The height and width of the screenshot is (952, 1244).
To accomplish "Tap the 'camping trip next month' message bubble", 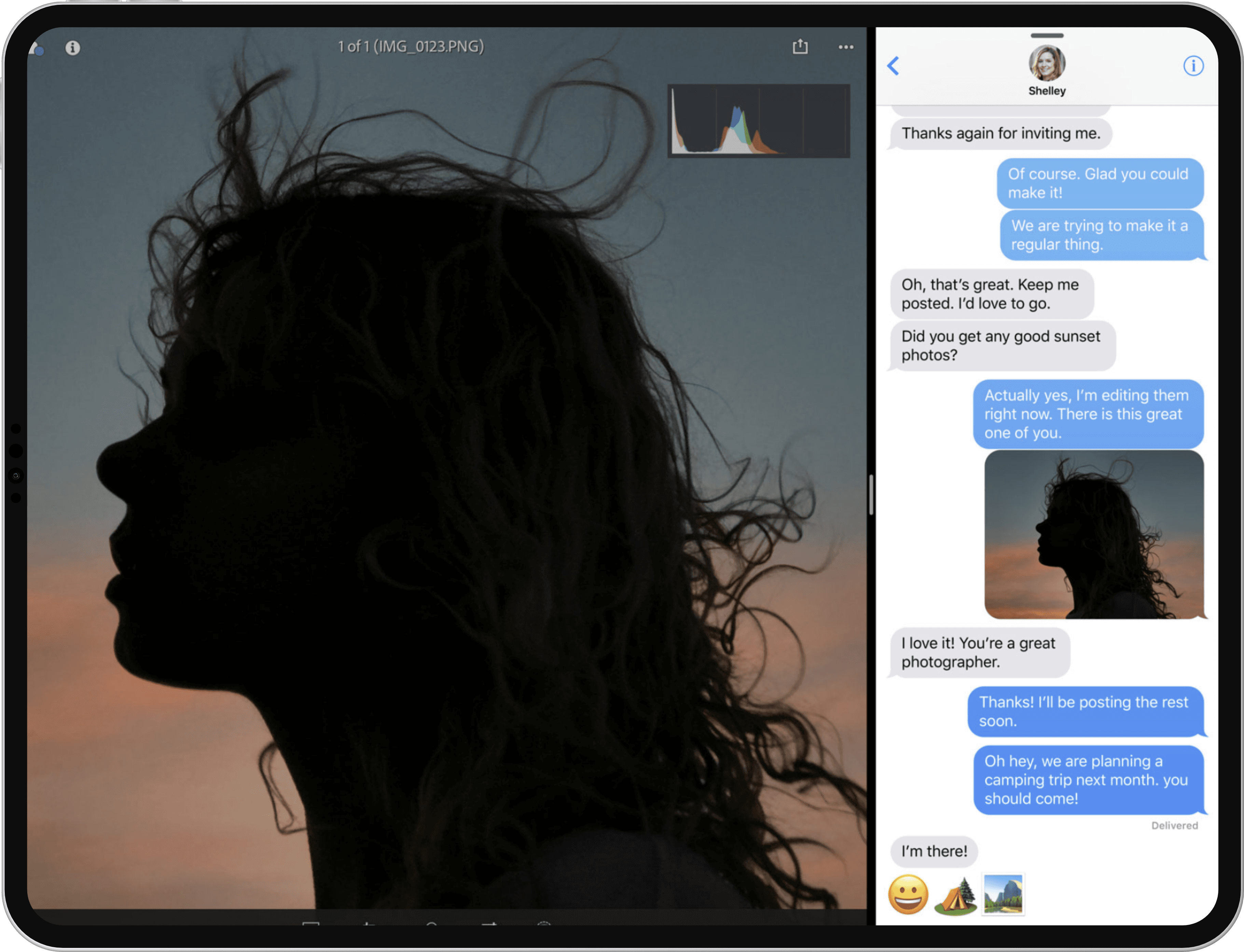I will point(1088,780).
